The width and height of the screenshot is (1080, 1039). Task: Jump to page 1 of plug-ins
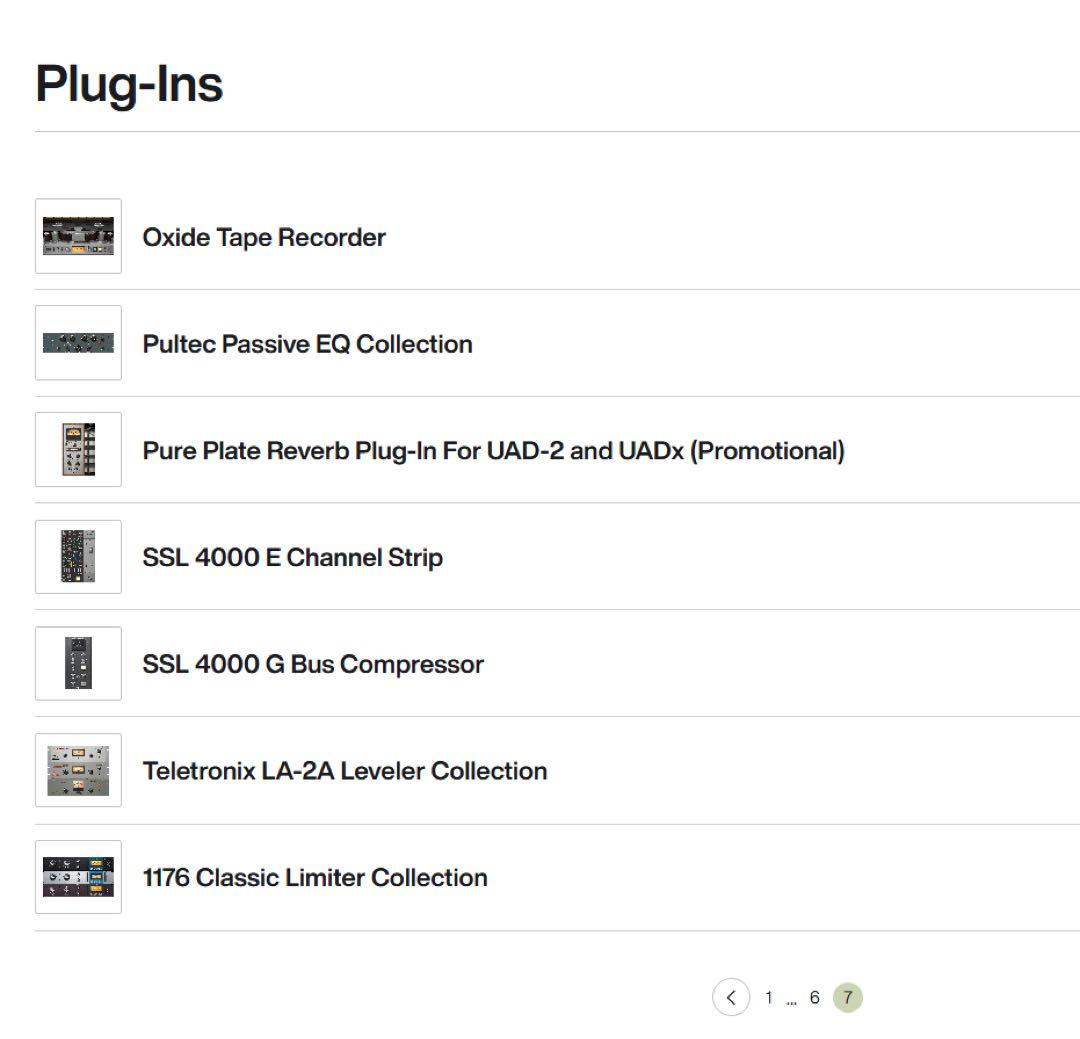coord(769,997)
